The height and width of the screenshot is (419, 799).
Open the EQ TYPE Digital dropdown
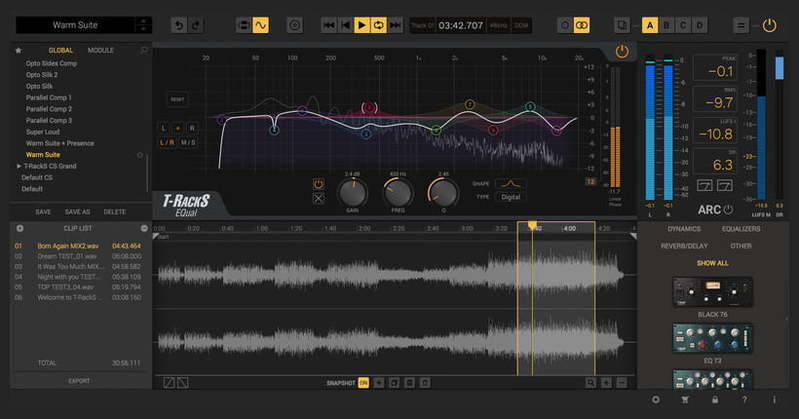(511, 198)
